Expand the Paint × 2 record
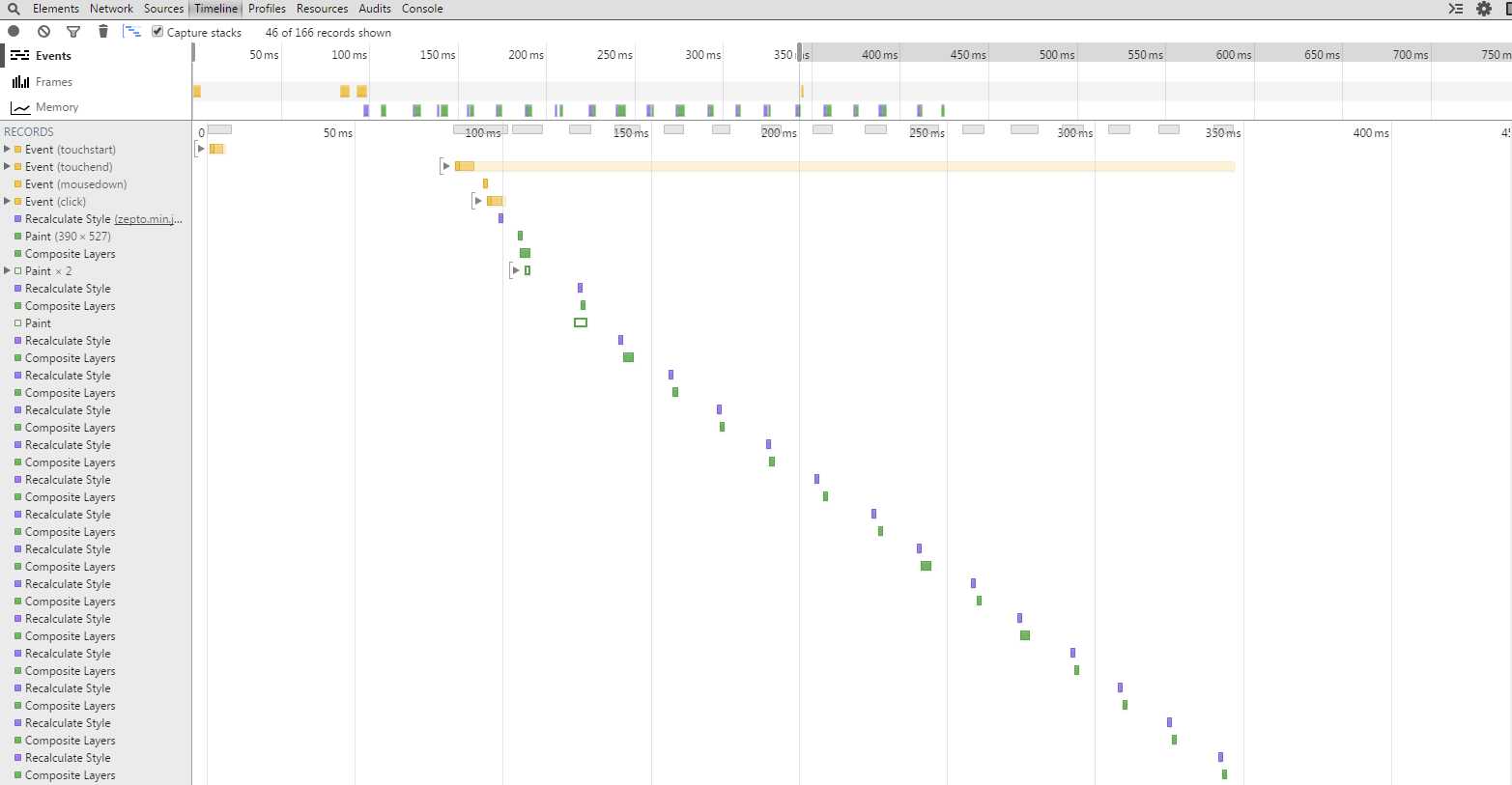 [7, 271]
